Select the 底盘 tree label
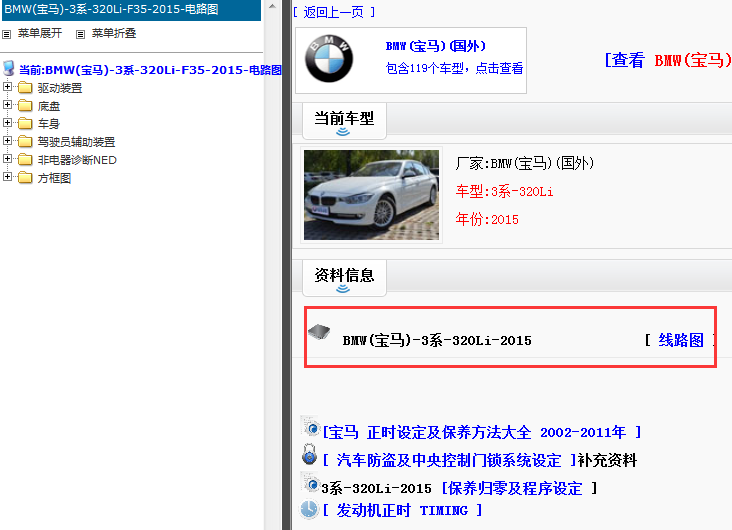Screen dimensions: 732x530 point(49,106)
